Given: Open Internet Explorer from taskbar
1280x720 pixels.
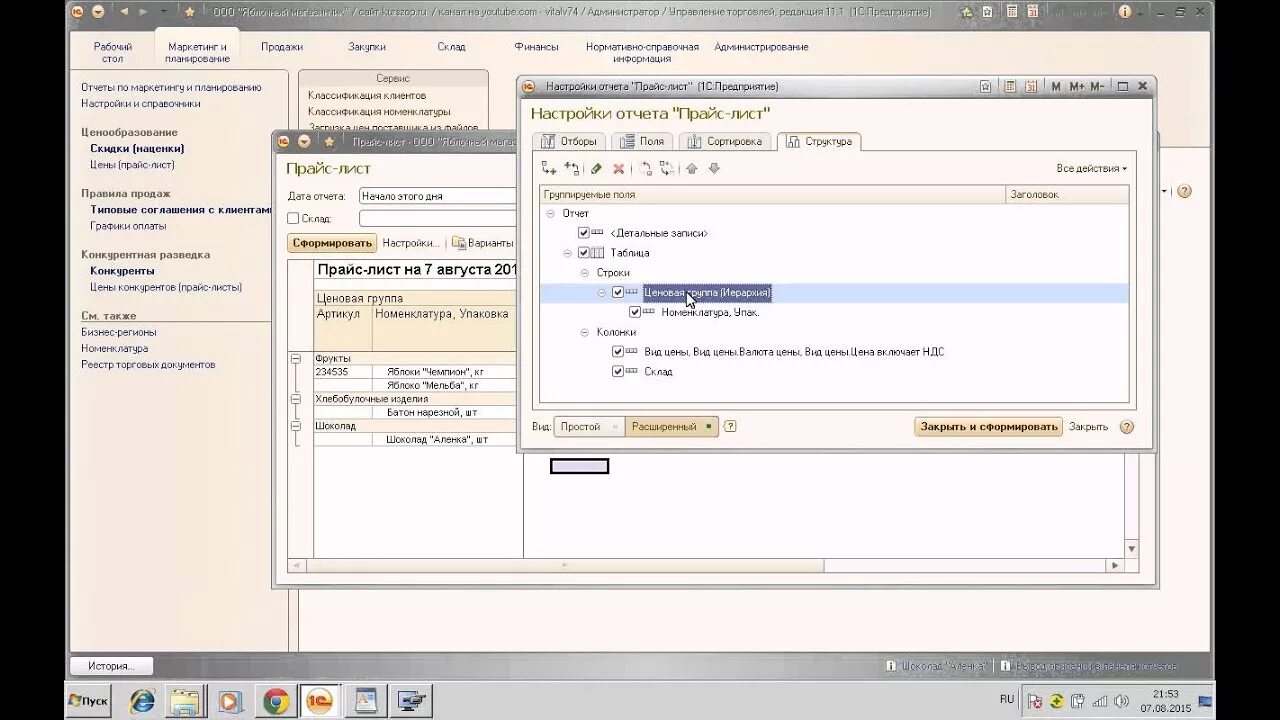Looking at the screenshot, I should point(142,701).
